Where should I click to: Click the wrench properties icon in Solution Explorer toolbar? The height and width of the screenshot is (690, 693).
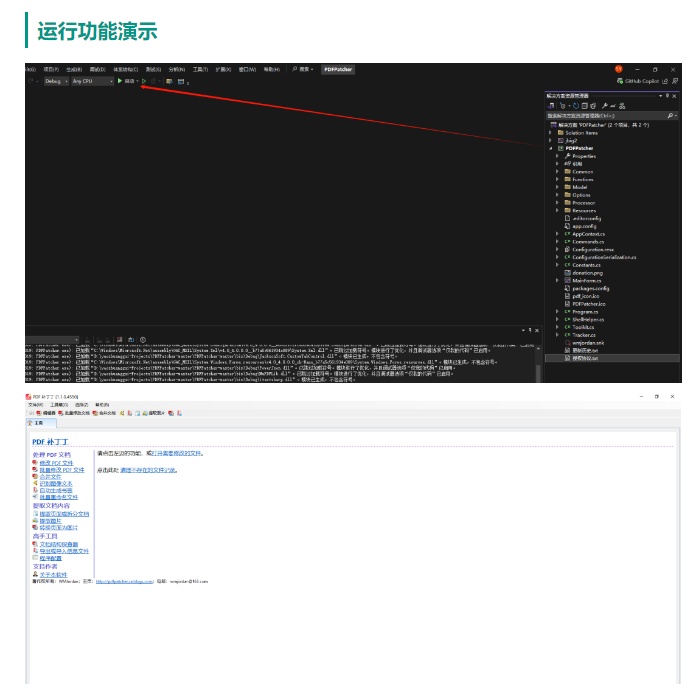click(605, 106)
